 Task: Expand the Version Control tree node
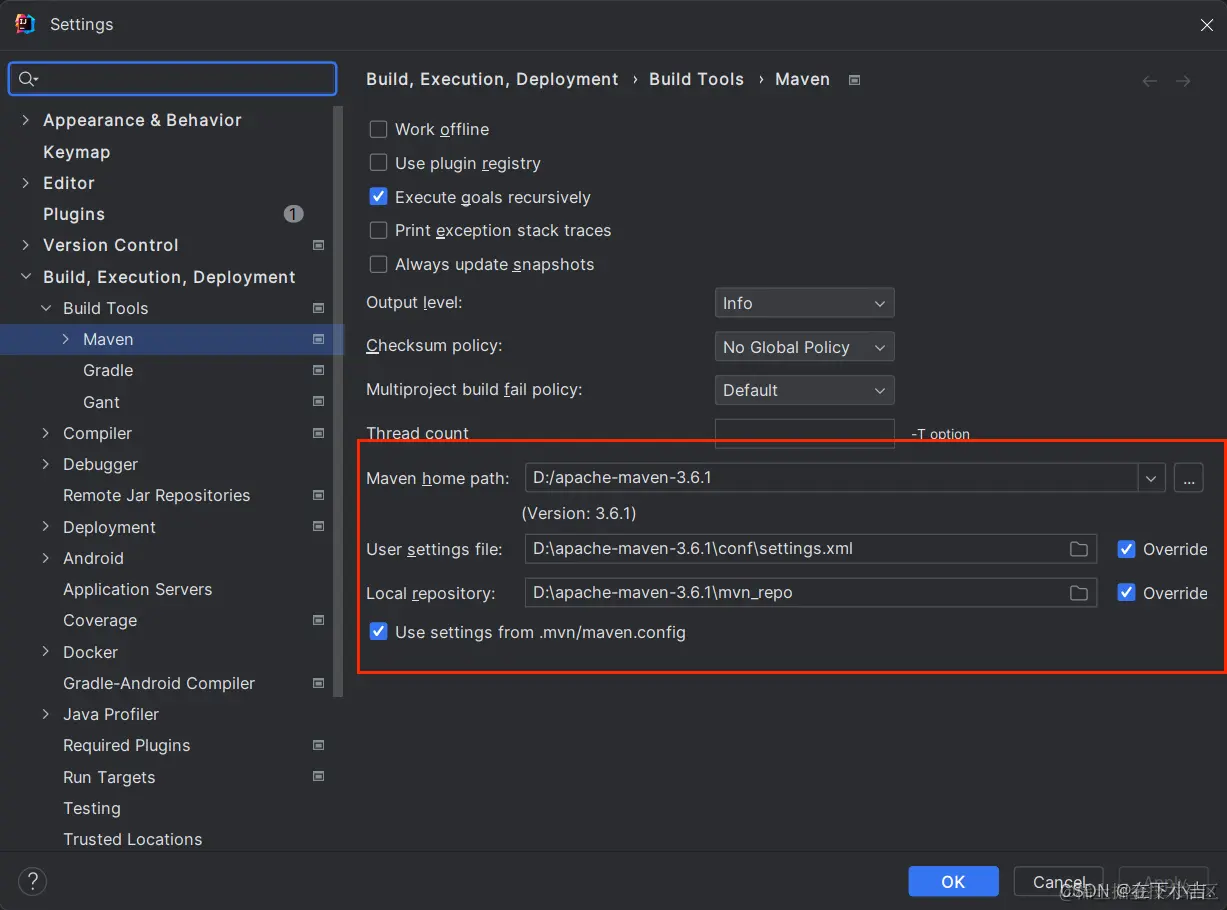25,245
